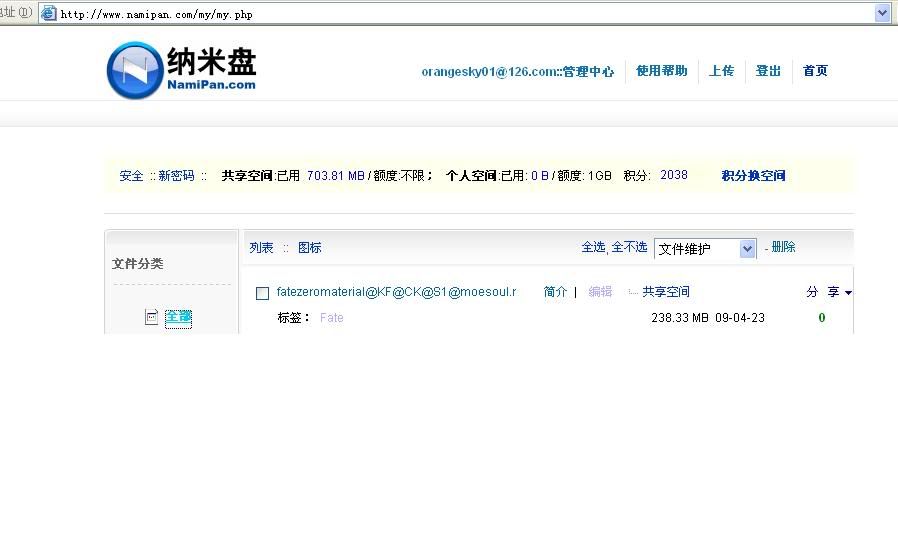Click the NamiPan logo
898x550 pixels.
[182, 70]
